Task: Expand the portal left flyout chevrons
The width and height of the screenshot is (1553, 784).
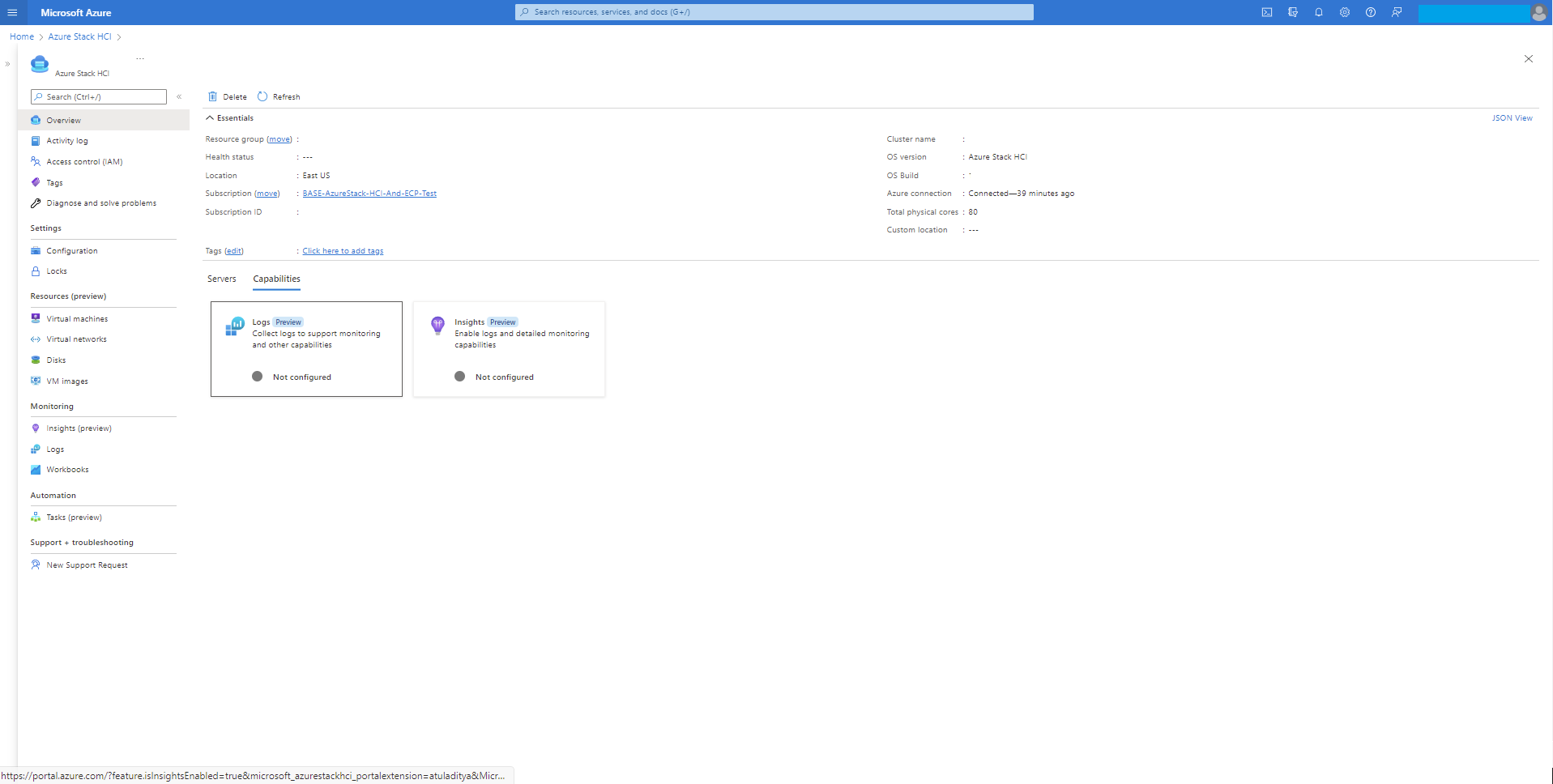Action: 7,64
